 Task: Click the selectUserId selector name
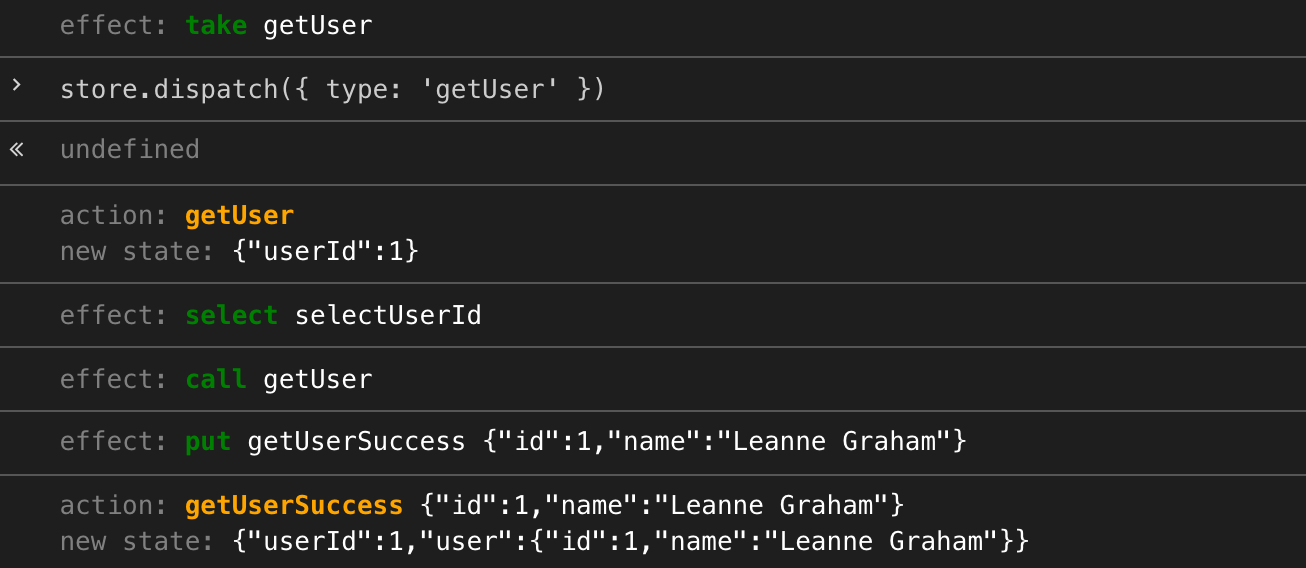click(x=388, y=316)
